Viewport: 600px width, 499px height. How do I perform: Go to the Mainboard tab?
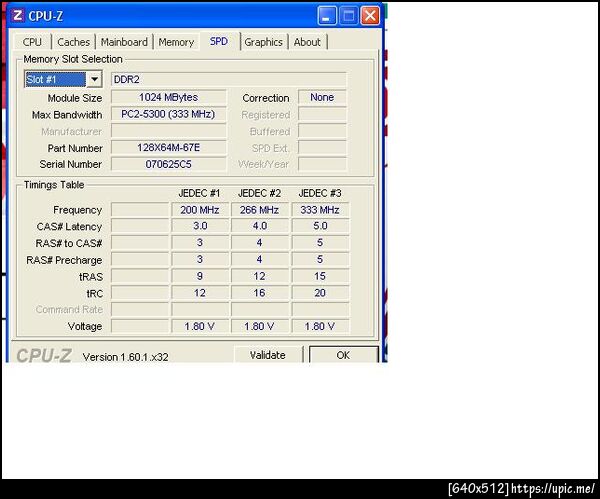[124, 42]
